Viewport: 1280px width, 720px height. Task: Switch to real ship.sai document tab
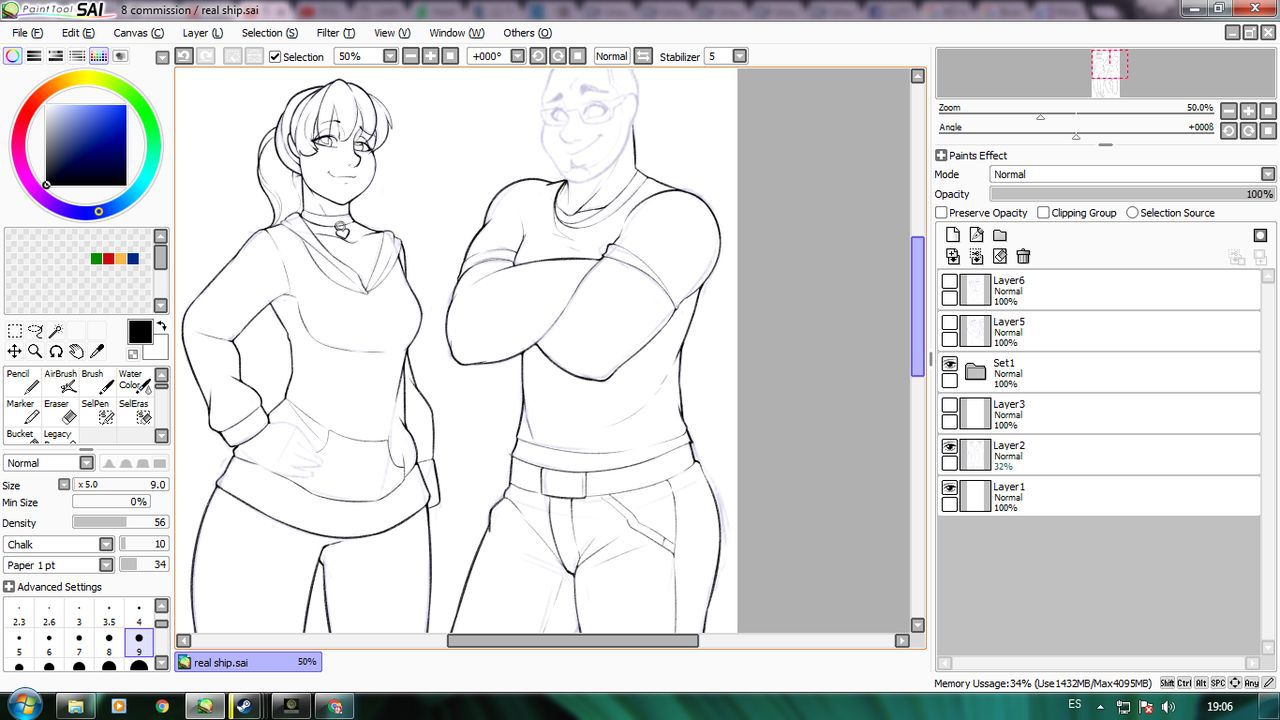click(x=248, y=662)
